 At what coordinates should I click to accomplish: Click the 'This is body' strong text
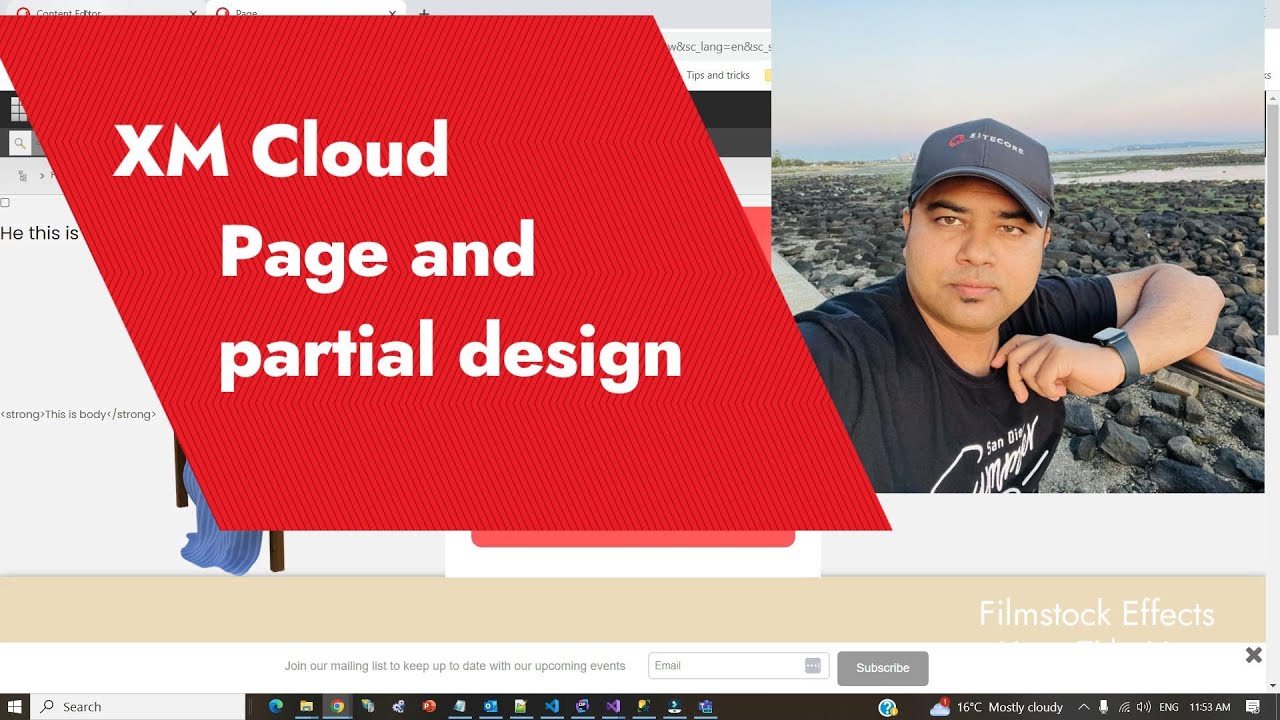tap(78, 414)
